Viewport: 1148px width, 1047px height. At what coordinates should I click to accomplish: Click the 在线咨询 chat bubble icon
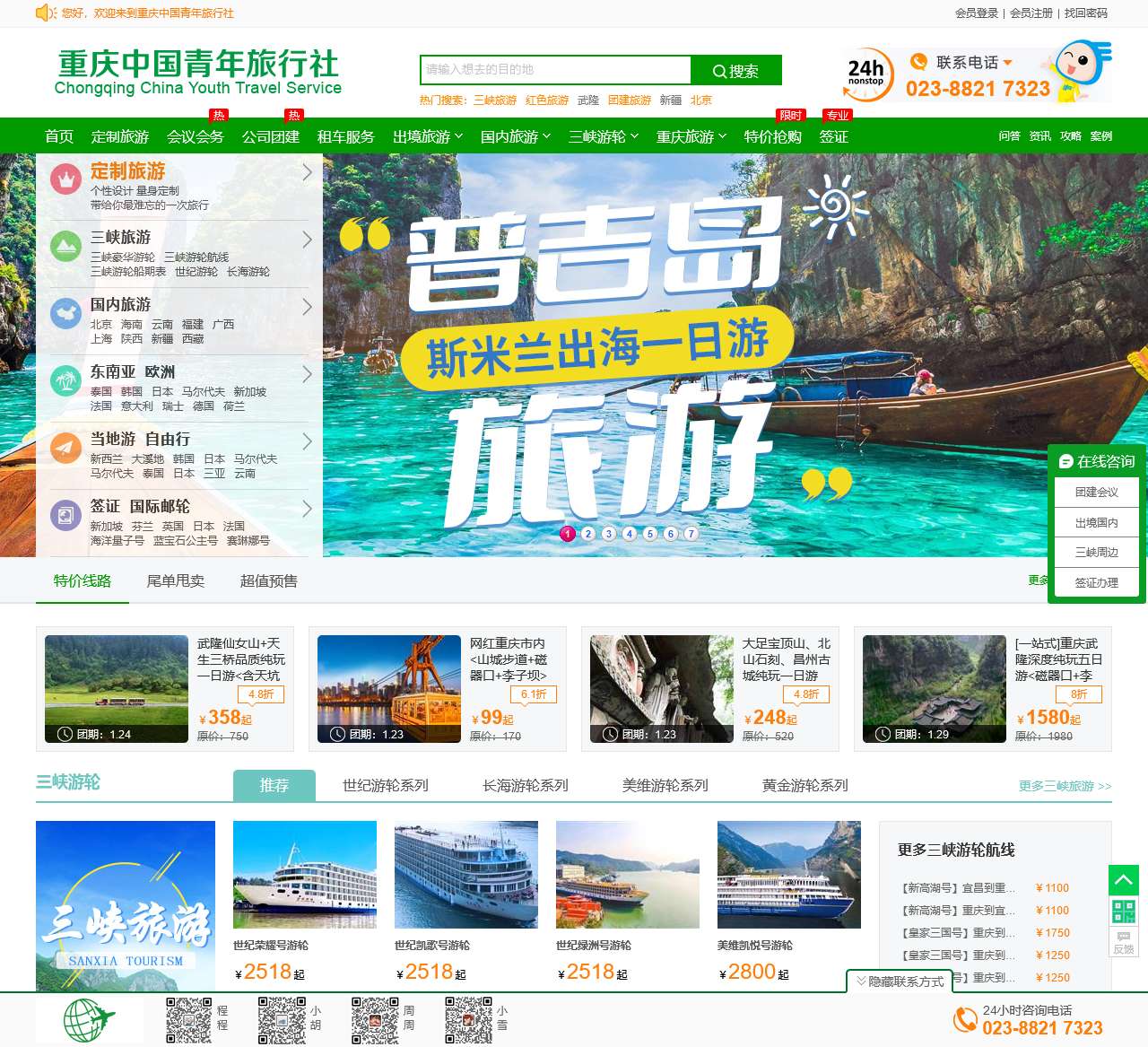coord(1066,462)
